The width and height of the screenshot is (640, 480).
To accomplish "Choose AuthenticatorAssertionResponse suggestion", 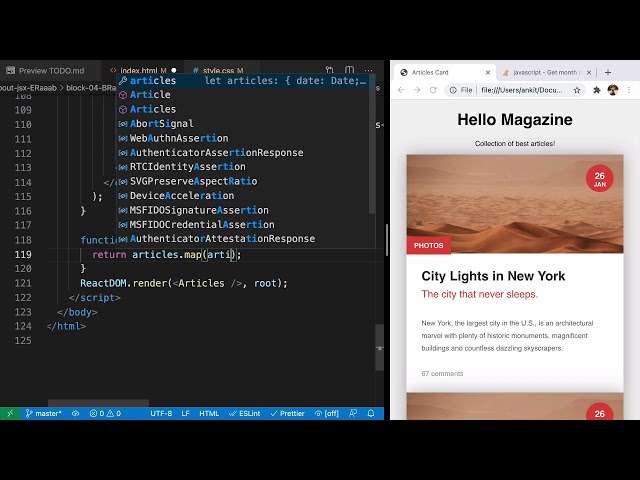I will tap(243, 152).
